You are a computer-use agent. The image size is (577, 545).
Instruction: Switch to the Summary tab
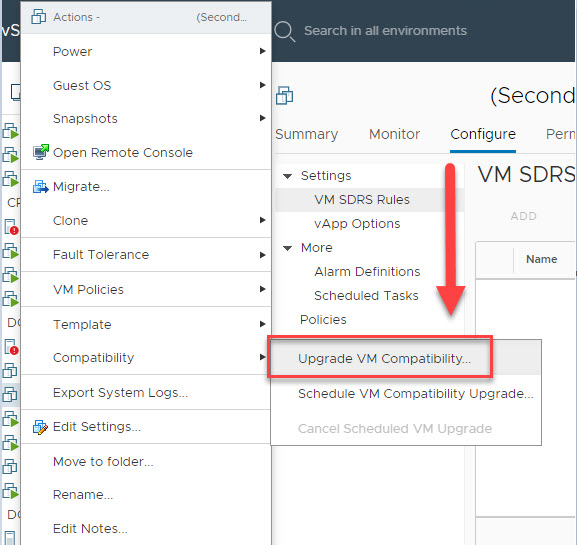306,134
